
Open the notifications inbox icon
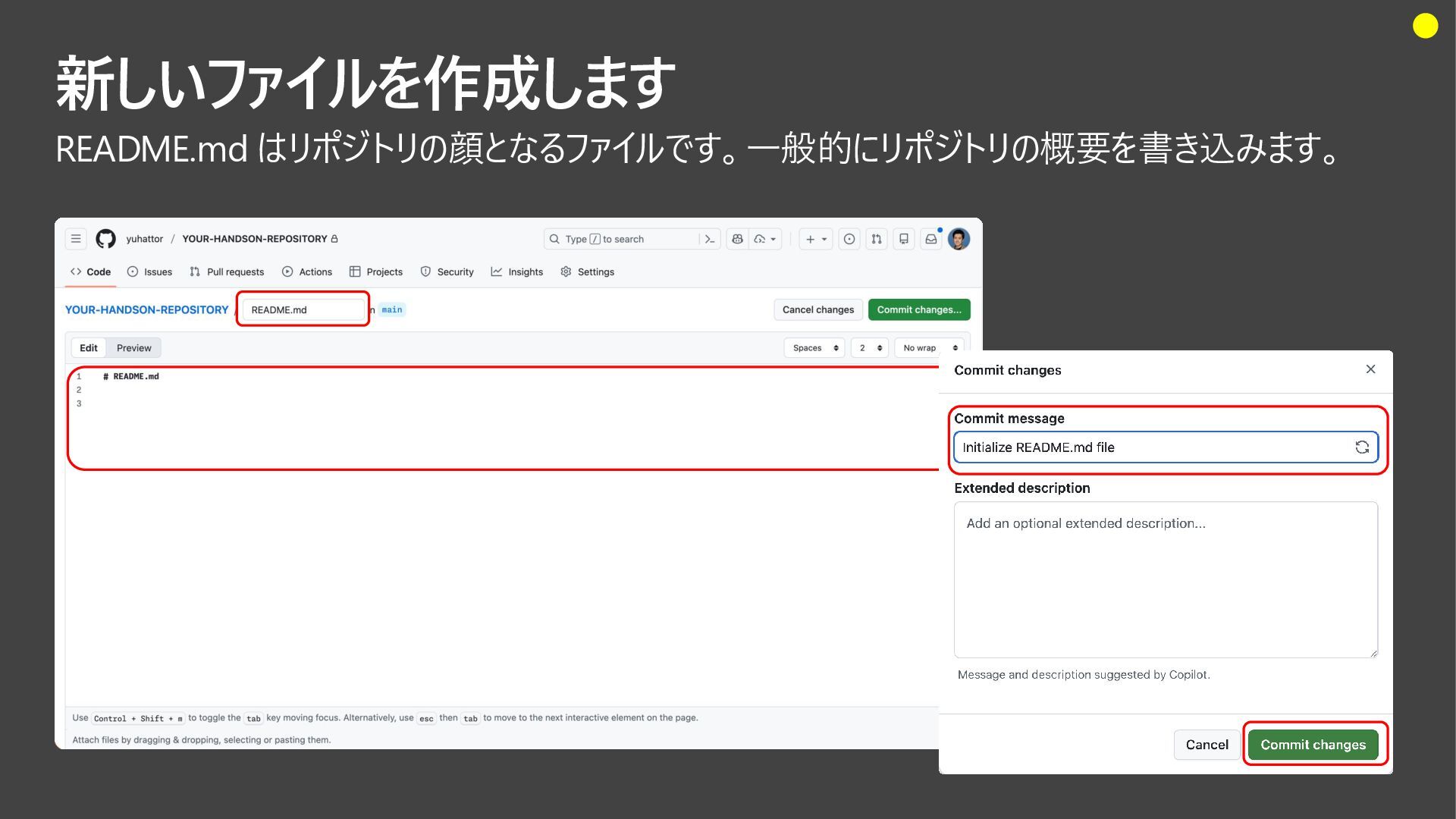point(931,239)
